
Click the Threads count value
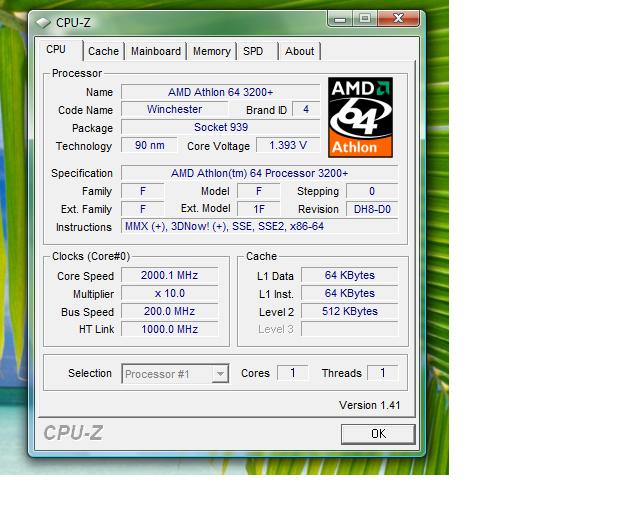pos(382,372)
